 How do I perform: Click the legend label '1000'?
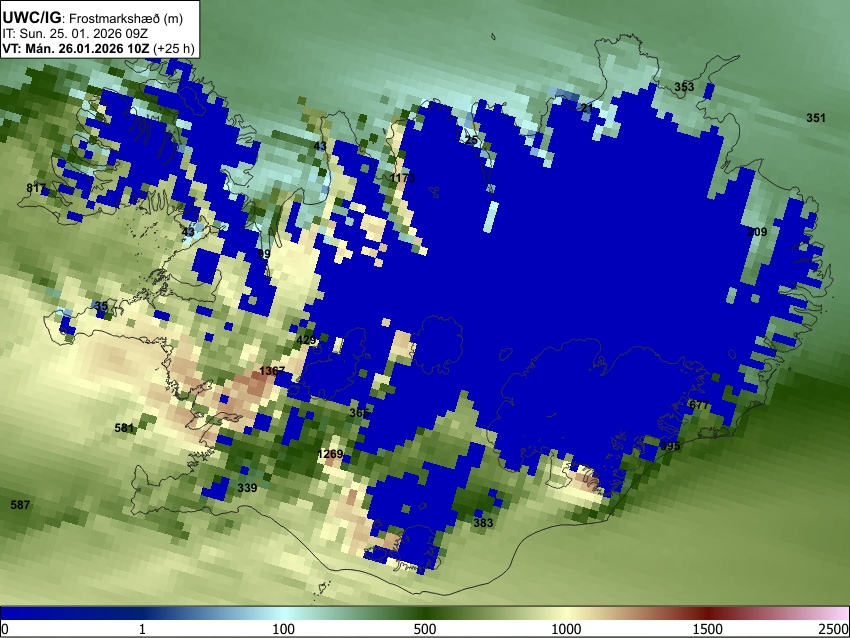[x=566, y=629]
